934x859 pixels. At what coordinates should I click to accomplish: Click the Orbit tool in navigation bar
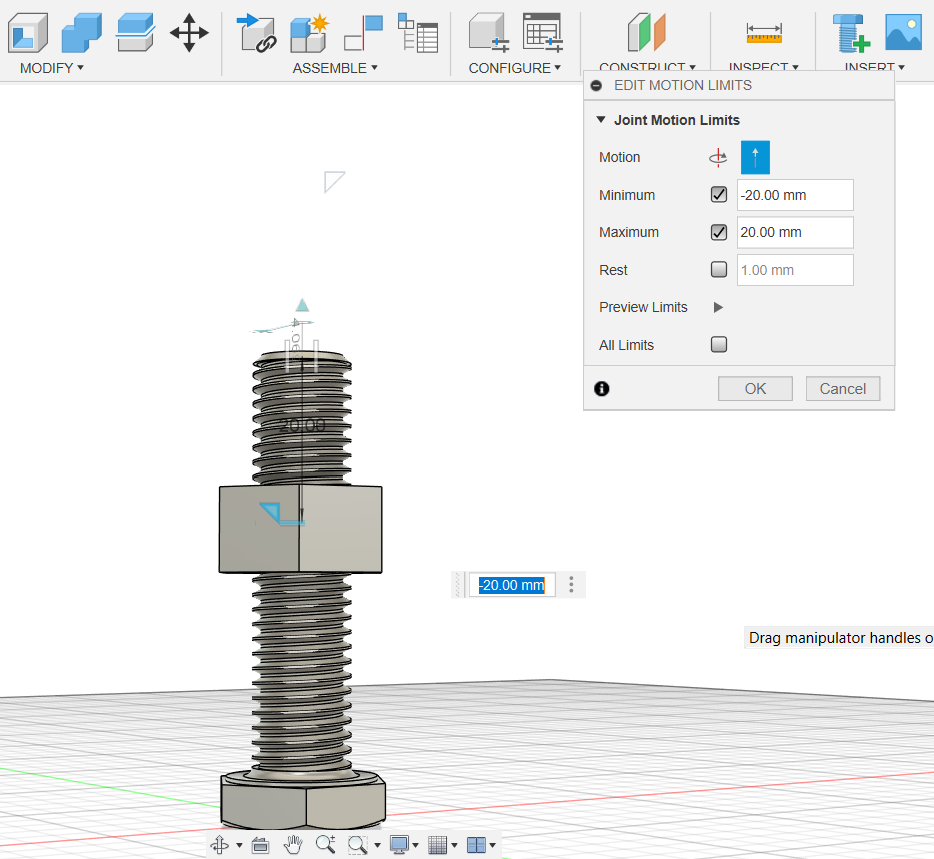[220, 844]
